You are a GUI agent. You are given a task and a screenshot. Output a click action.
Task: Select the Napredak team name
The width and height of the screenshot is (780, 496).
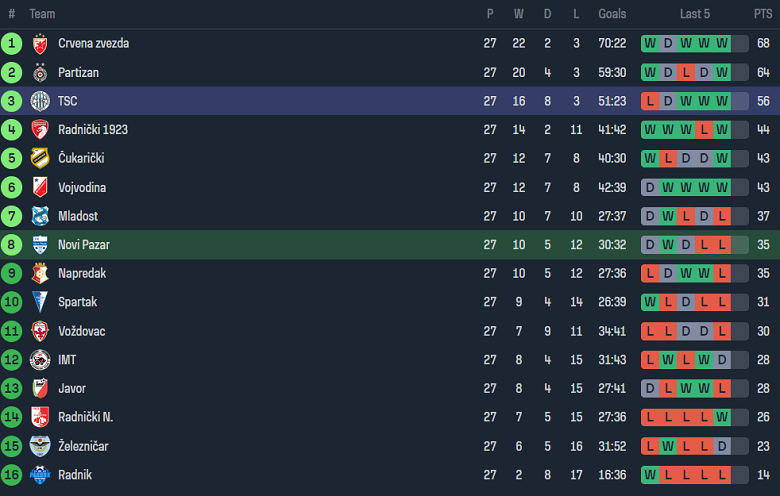coord(82,273)
